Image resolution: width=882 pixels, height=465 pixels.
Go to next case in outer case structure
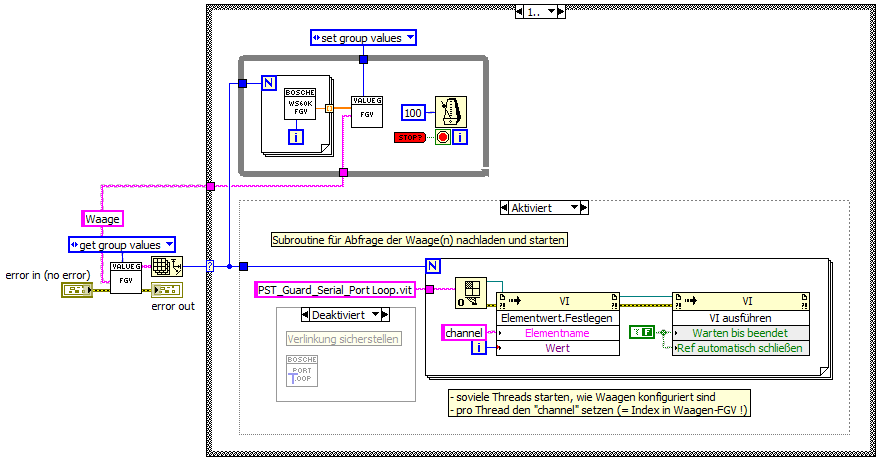(x=561, y=11)
